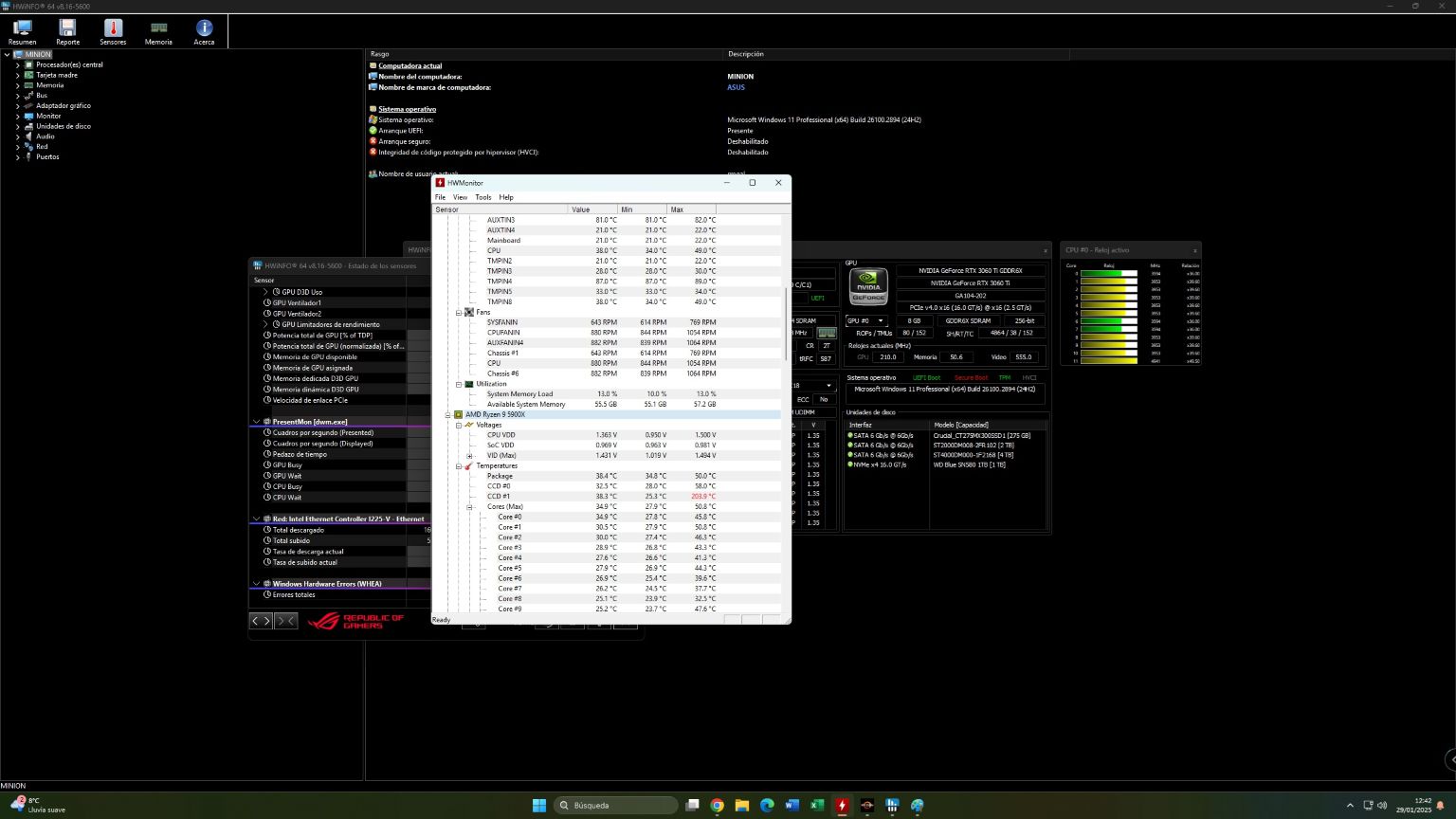This screenshot has height=819, width=1456.
Task: Click Core 0 clock usage bar
Action: (1108, 273)
